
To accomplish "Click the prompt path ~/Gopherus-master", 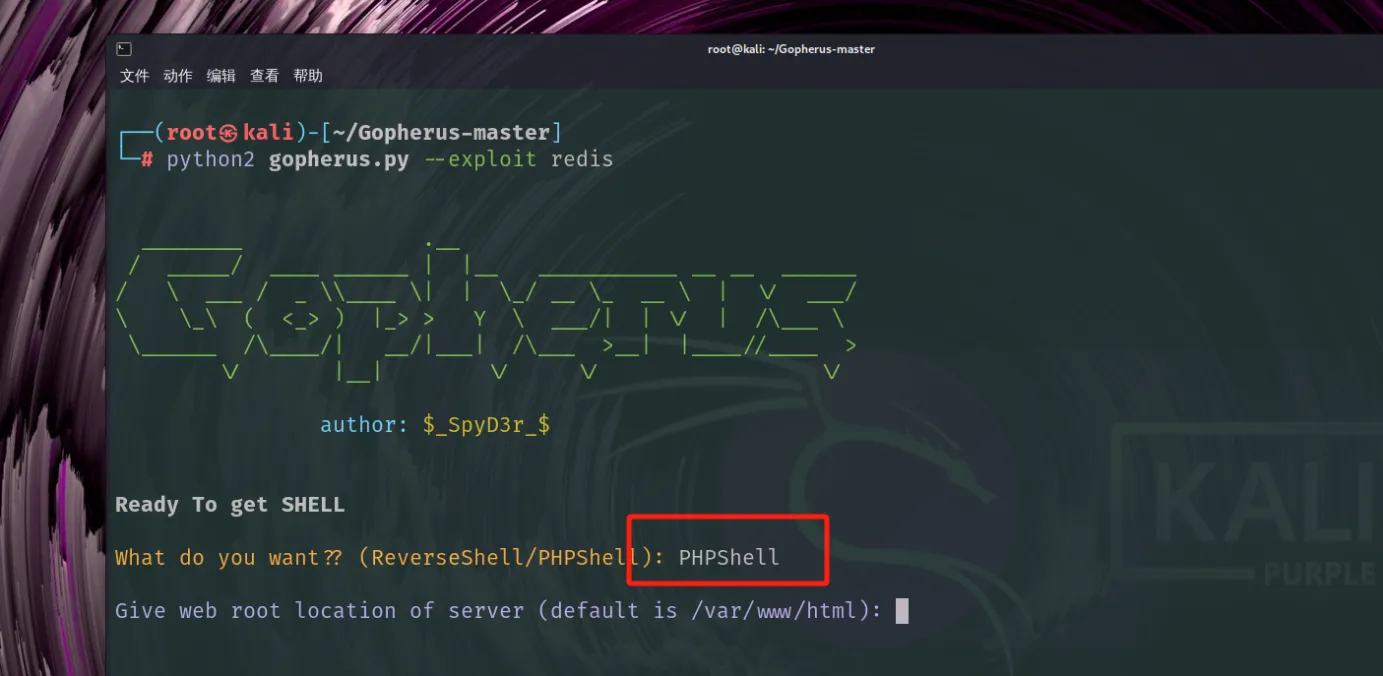I will click(x=441, y=133).
